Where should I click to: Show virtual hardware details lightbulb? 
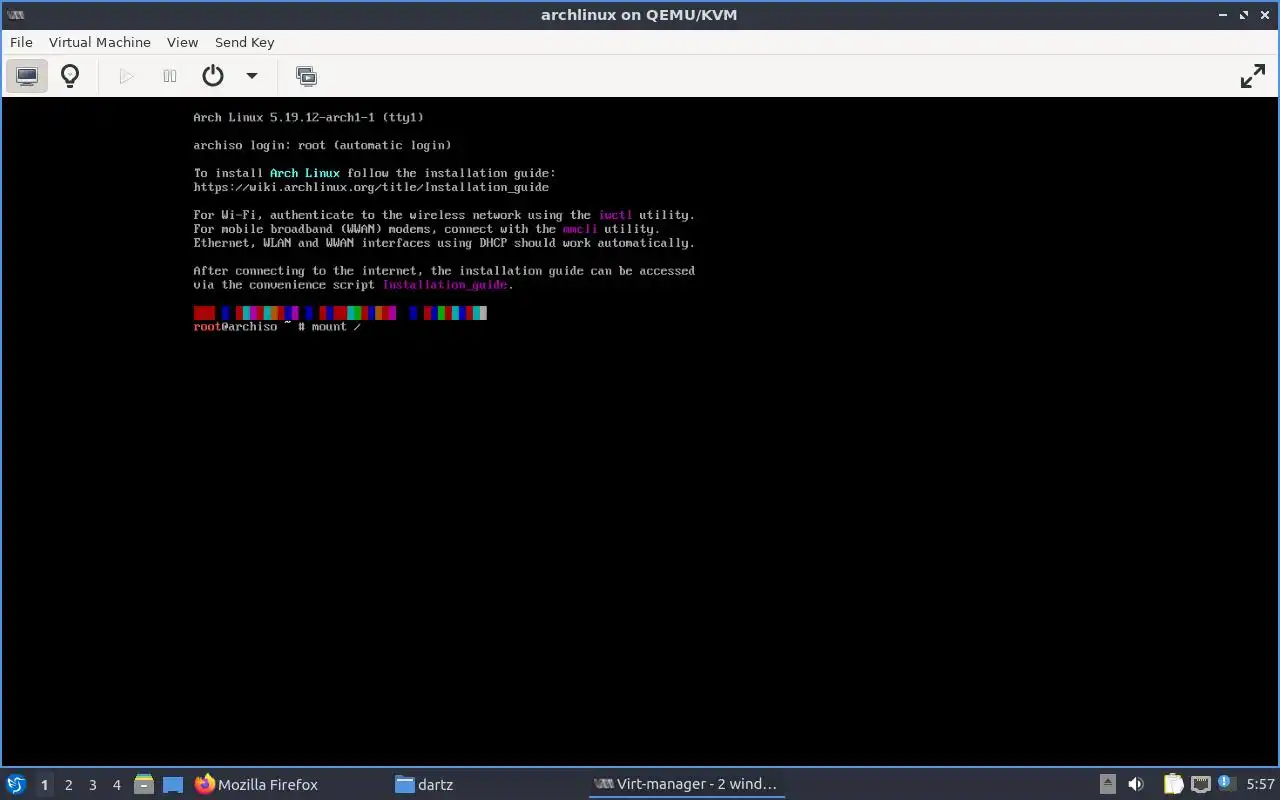(70, 76)
